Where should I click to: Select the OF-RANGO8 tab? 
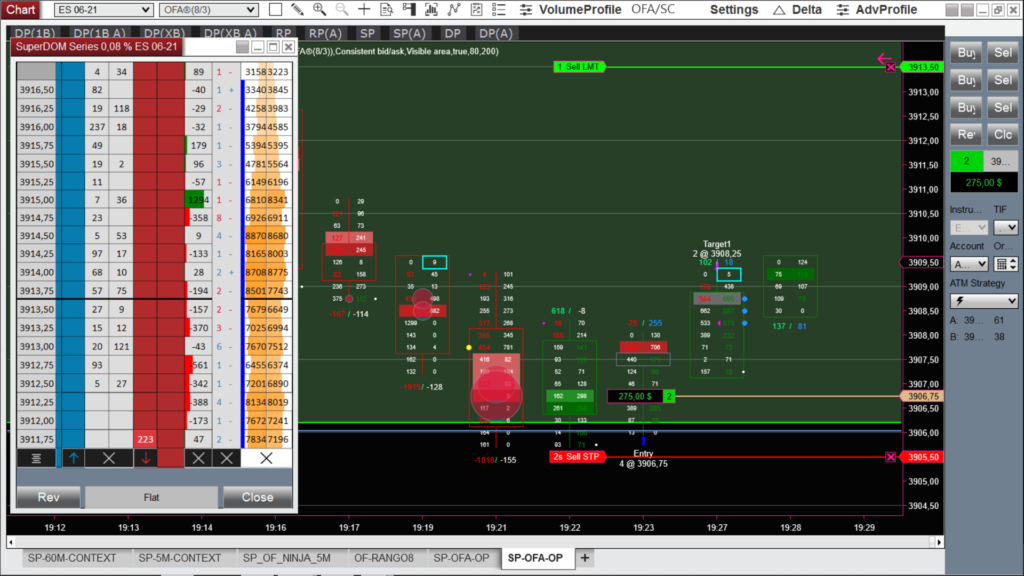click(x=384, y=558)
